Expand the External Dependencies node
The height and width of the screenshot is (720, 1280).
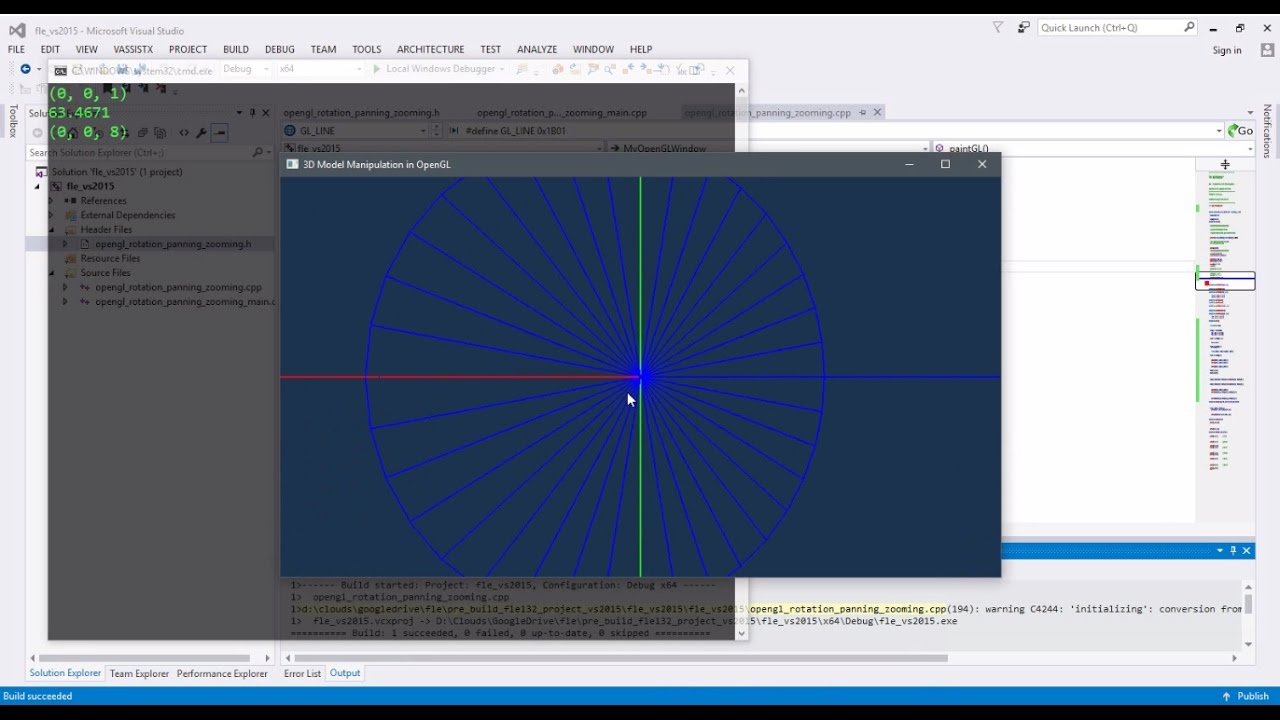51,215
